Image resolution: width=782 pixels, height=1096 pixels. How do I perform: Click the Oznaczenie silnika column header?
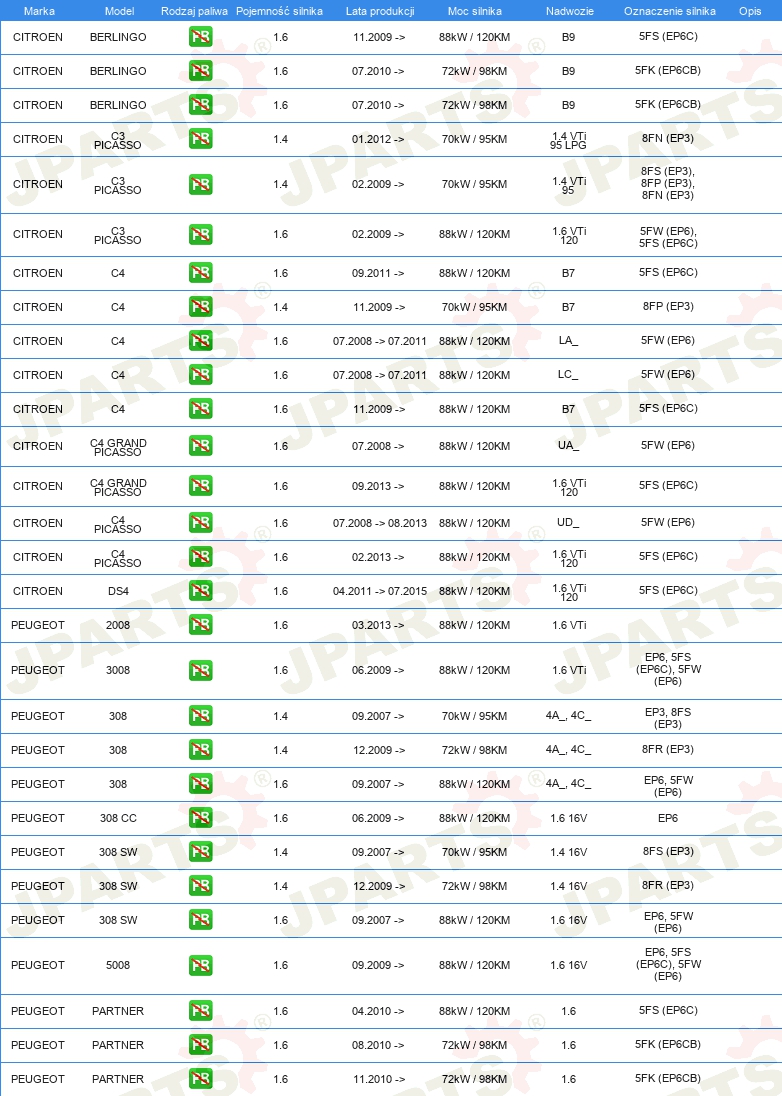click(x=669, y=11)
